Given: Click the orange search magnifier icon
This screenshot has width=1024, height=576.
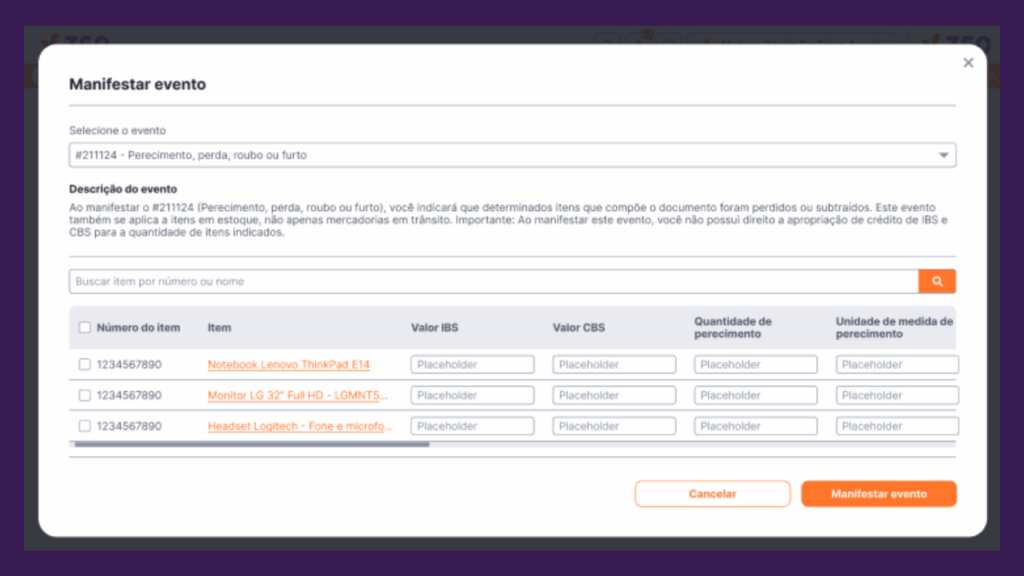Looking at the screenshot, I should (937, 282).
